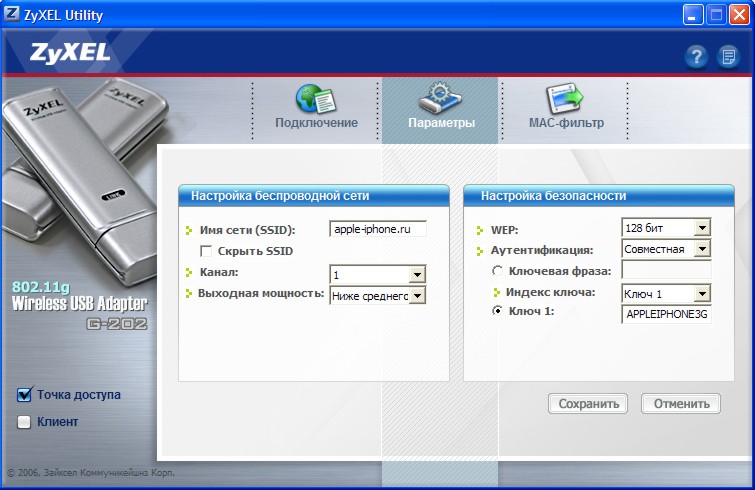Open the WEP 128 бит dropdown
The image size is (755, 490).
703,228
